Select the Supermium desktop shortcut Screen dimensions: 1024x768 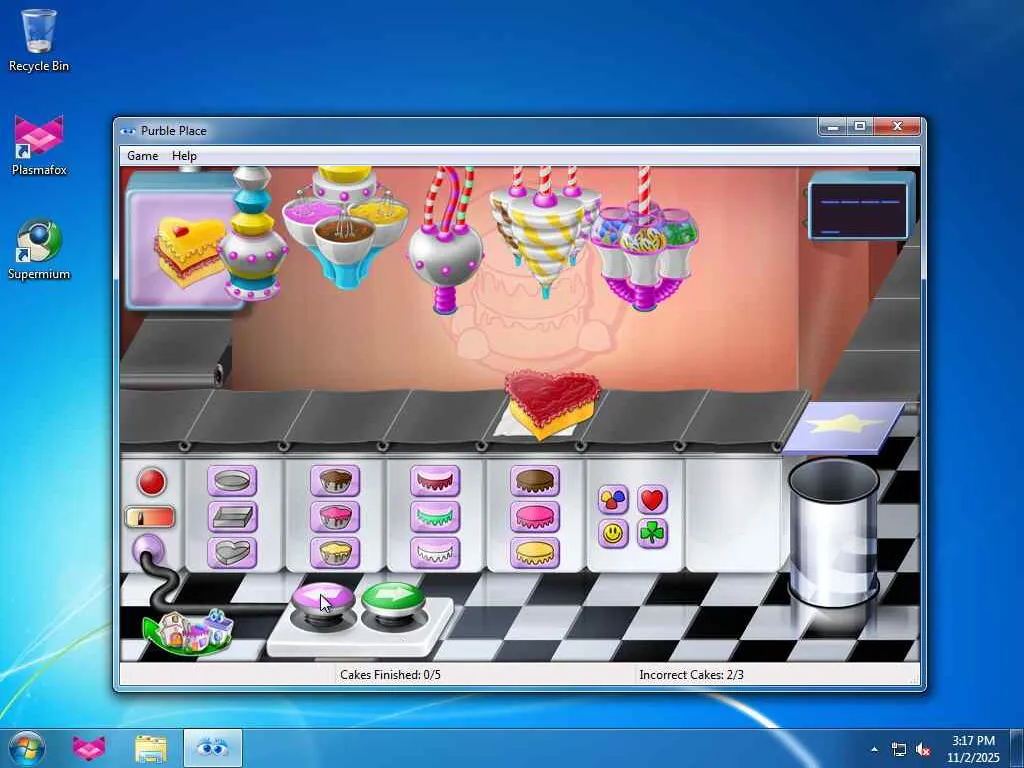click(x=39, y=250)
